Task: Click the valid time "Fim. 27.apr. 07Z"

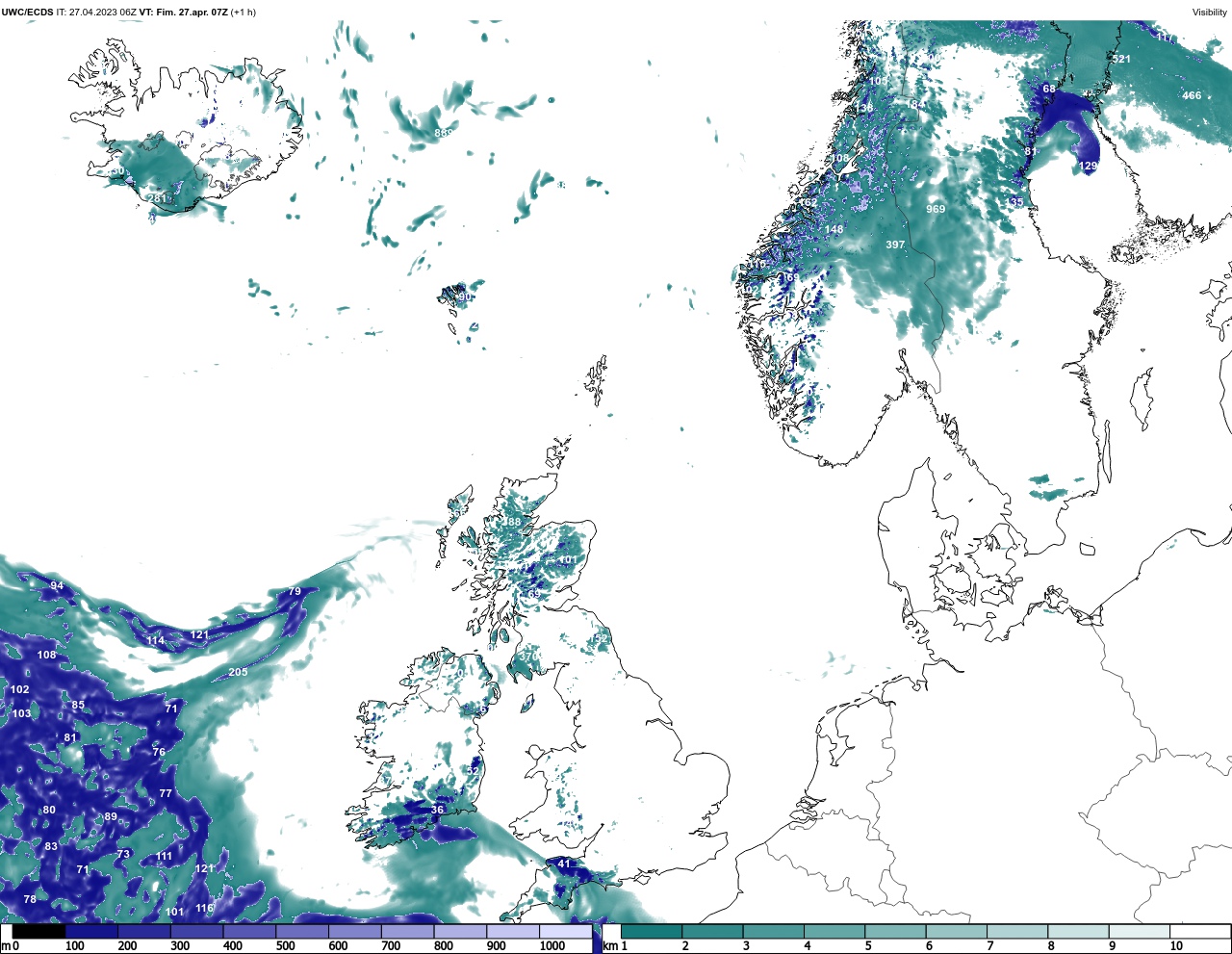Action: point(192,13)
